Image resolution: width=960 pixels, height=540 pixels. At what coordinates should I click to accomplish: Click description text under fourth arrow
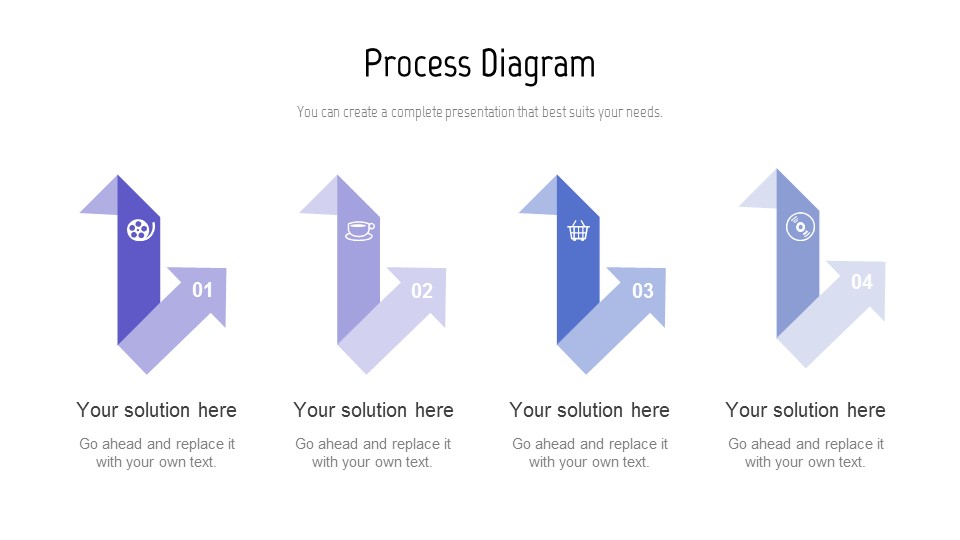tap(806, 452)
